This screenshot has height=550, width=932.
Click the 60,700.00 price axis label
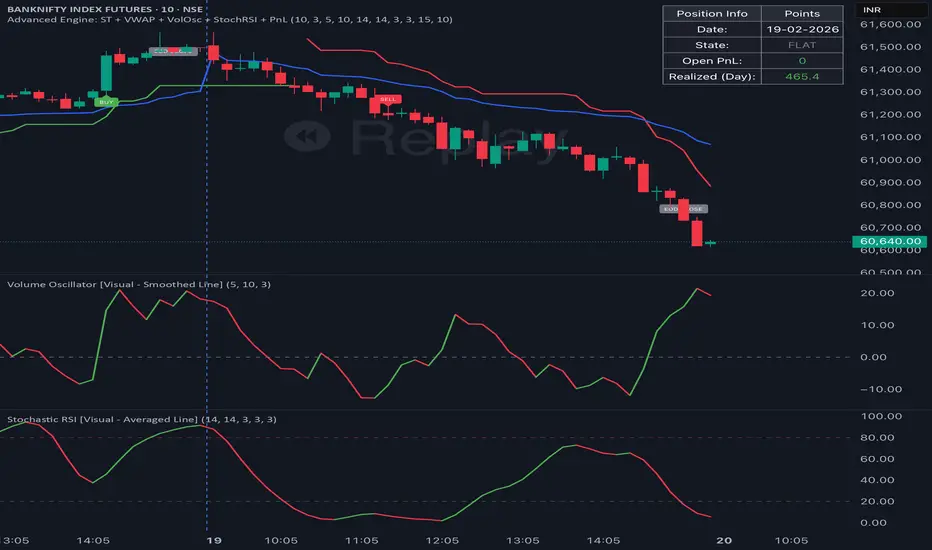tap(890, 228)
